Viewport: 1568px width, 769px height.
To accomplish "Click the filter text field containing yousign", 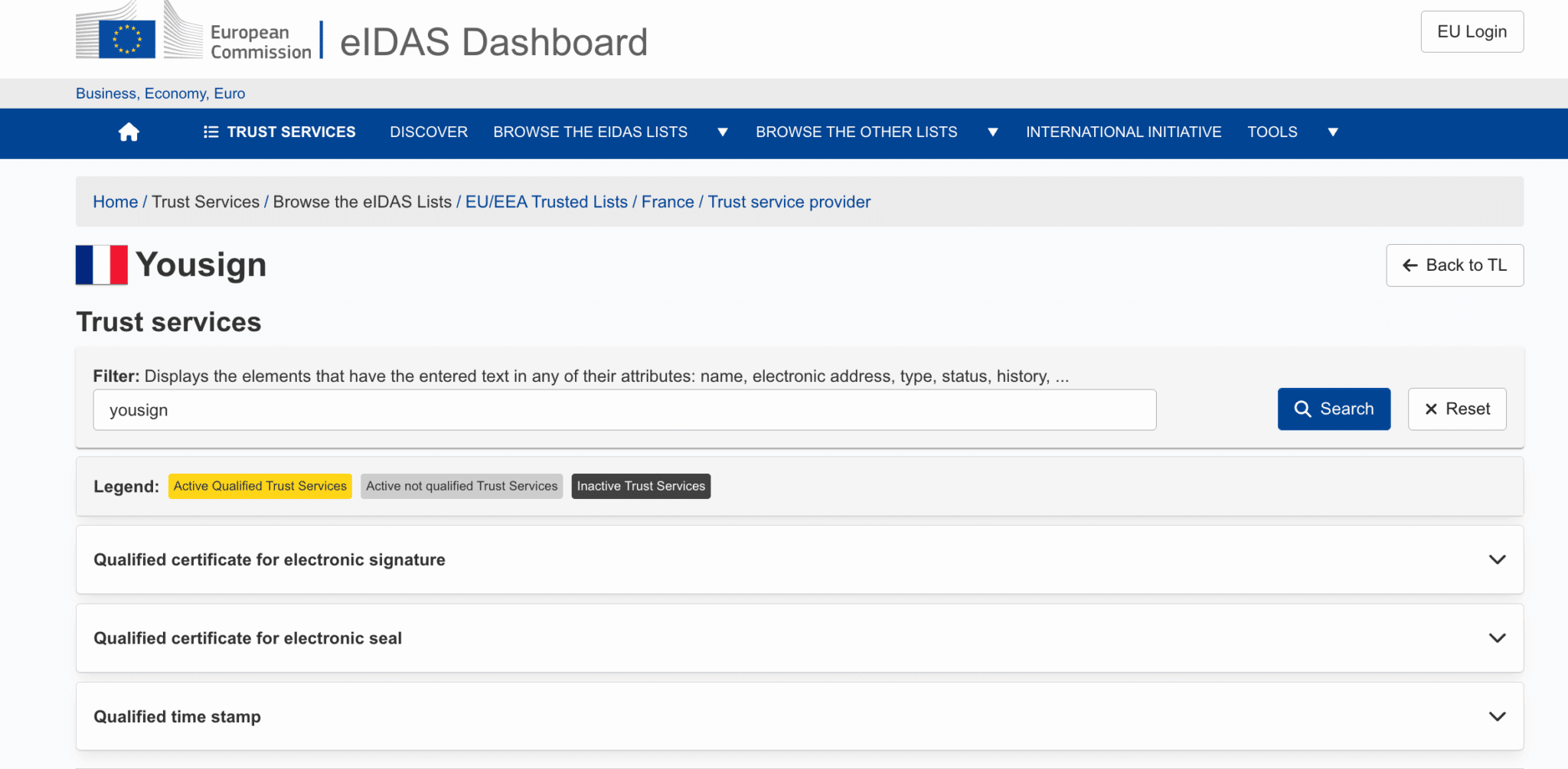I will (624, 410).
